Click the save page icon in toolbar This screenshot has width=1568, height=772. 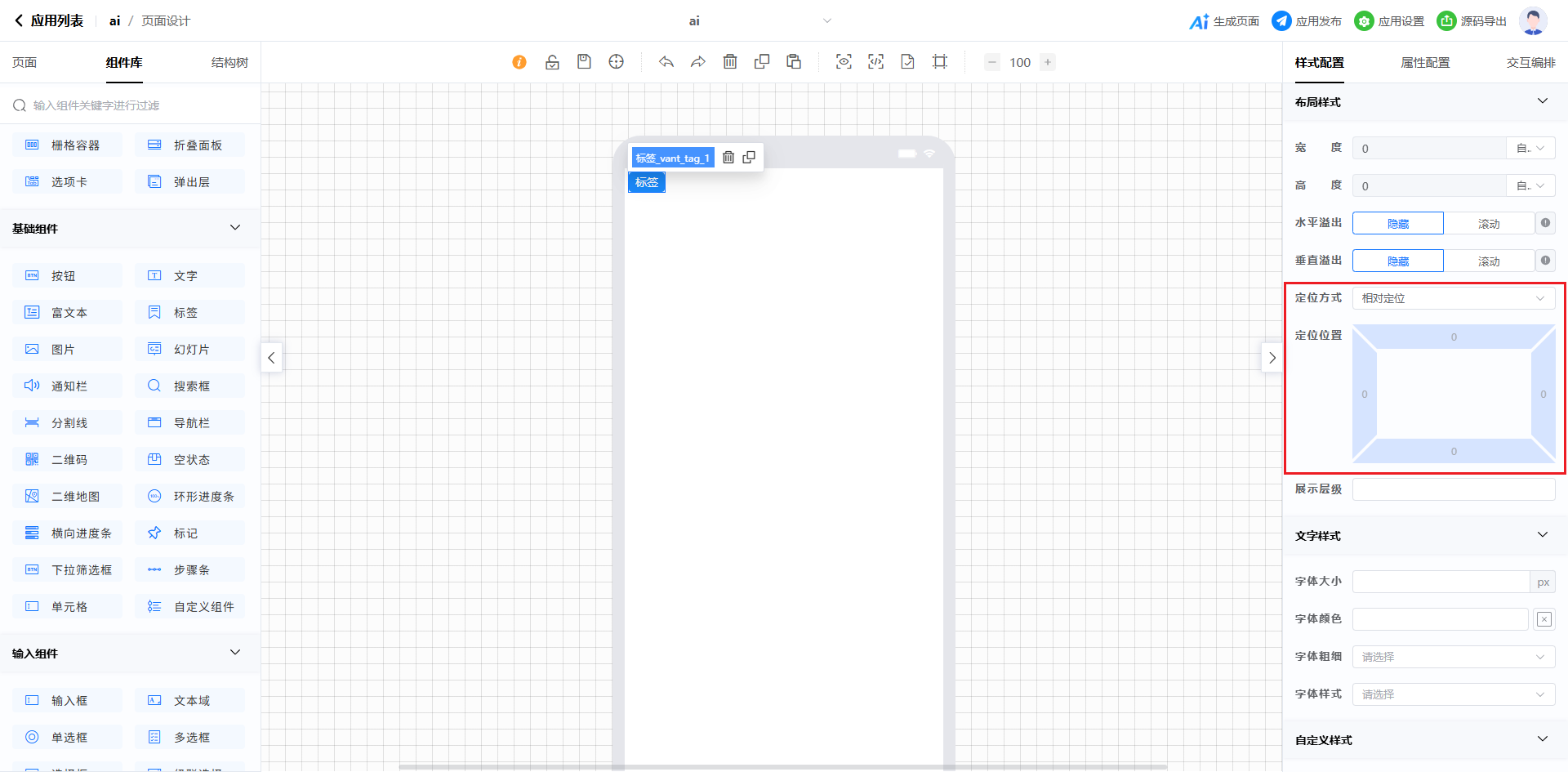click(x=584, y=62)
